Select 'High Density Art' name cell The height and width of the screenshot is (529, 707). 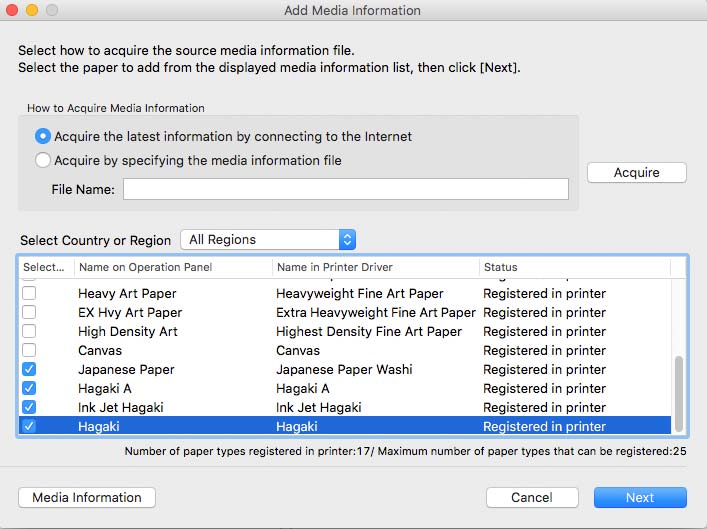[128, 331]
